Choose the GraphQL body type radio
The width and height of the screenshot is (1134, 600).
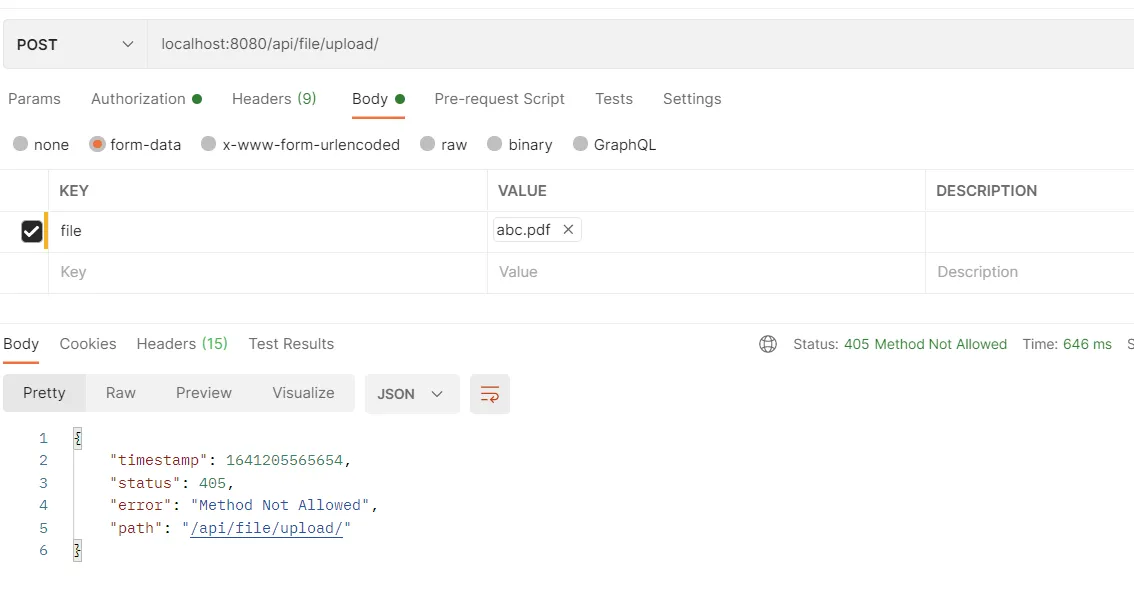[581, 144]
